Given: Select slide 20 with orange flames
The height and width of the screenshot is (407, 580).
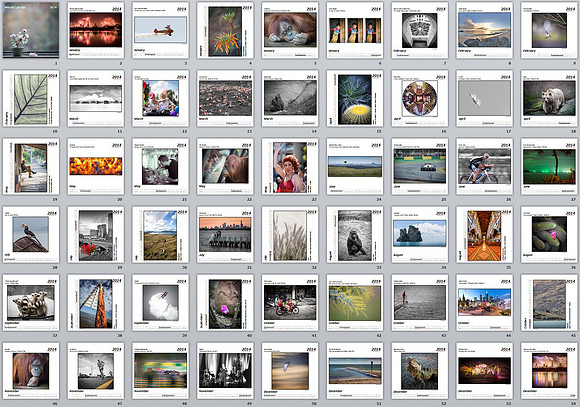Looking at the screenshot, I should point(95,166).
